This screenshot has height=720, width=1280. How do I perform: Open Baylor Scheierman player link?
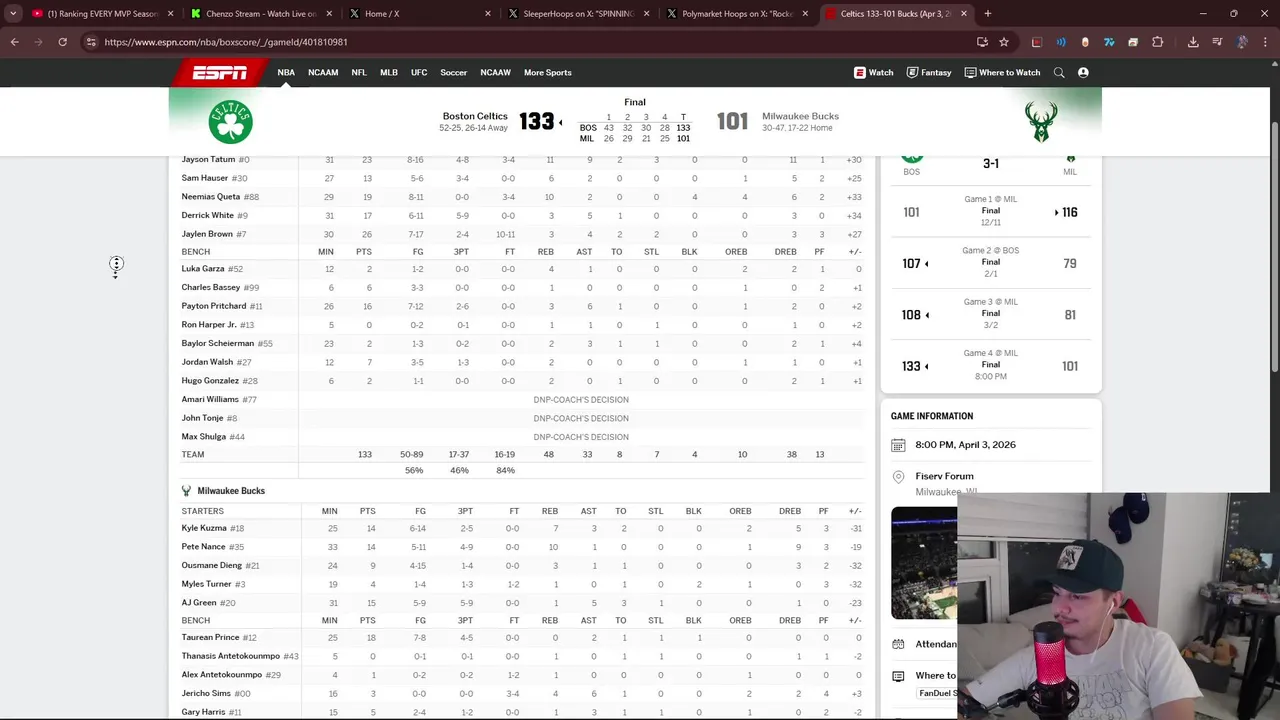pos(218,343)
